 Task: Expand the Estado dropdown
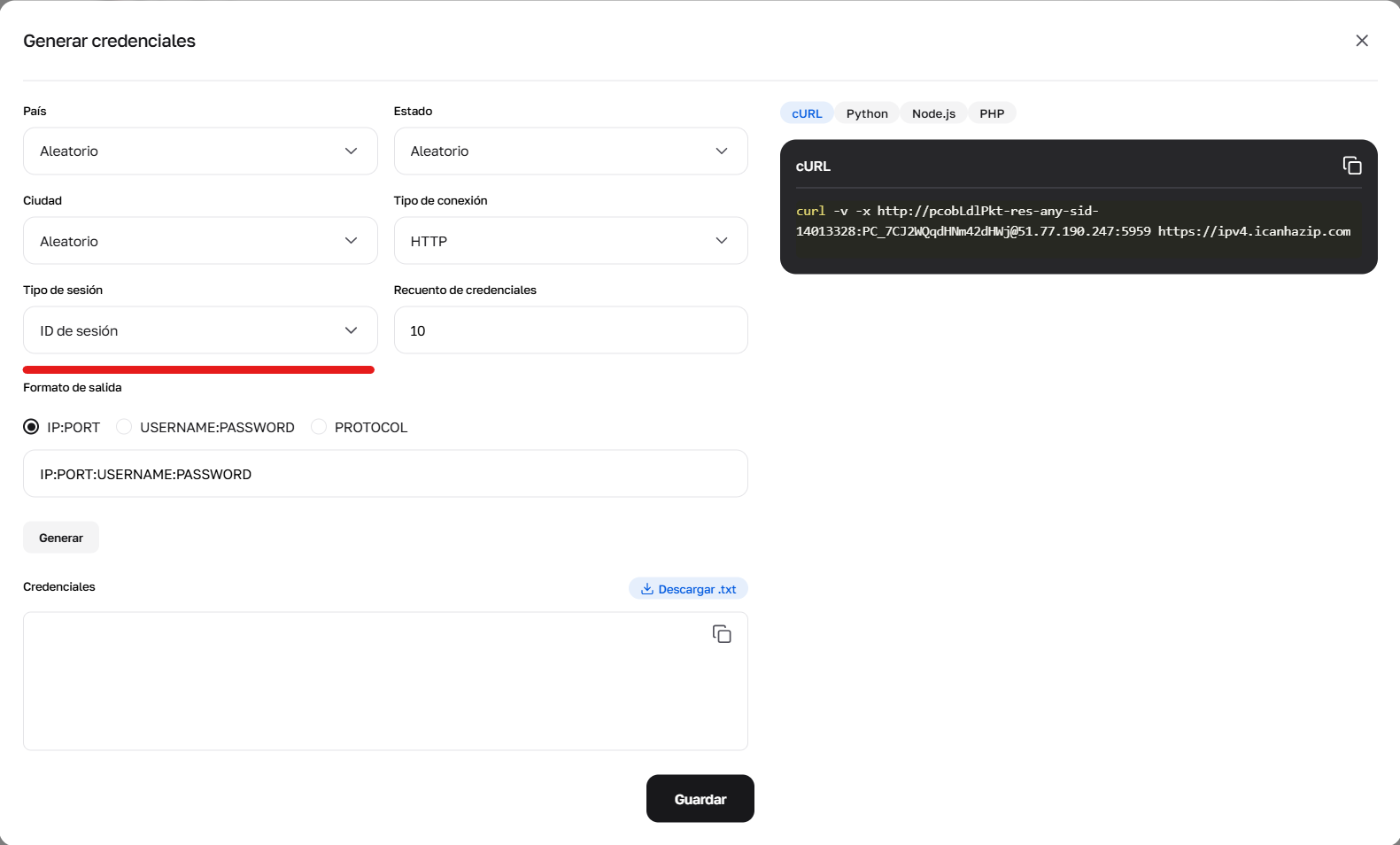(x=570, y=151)
